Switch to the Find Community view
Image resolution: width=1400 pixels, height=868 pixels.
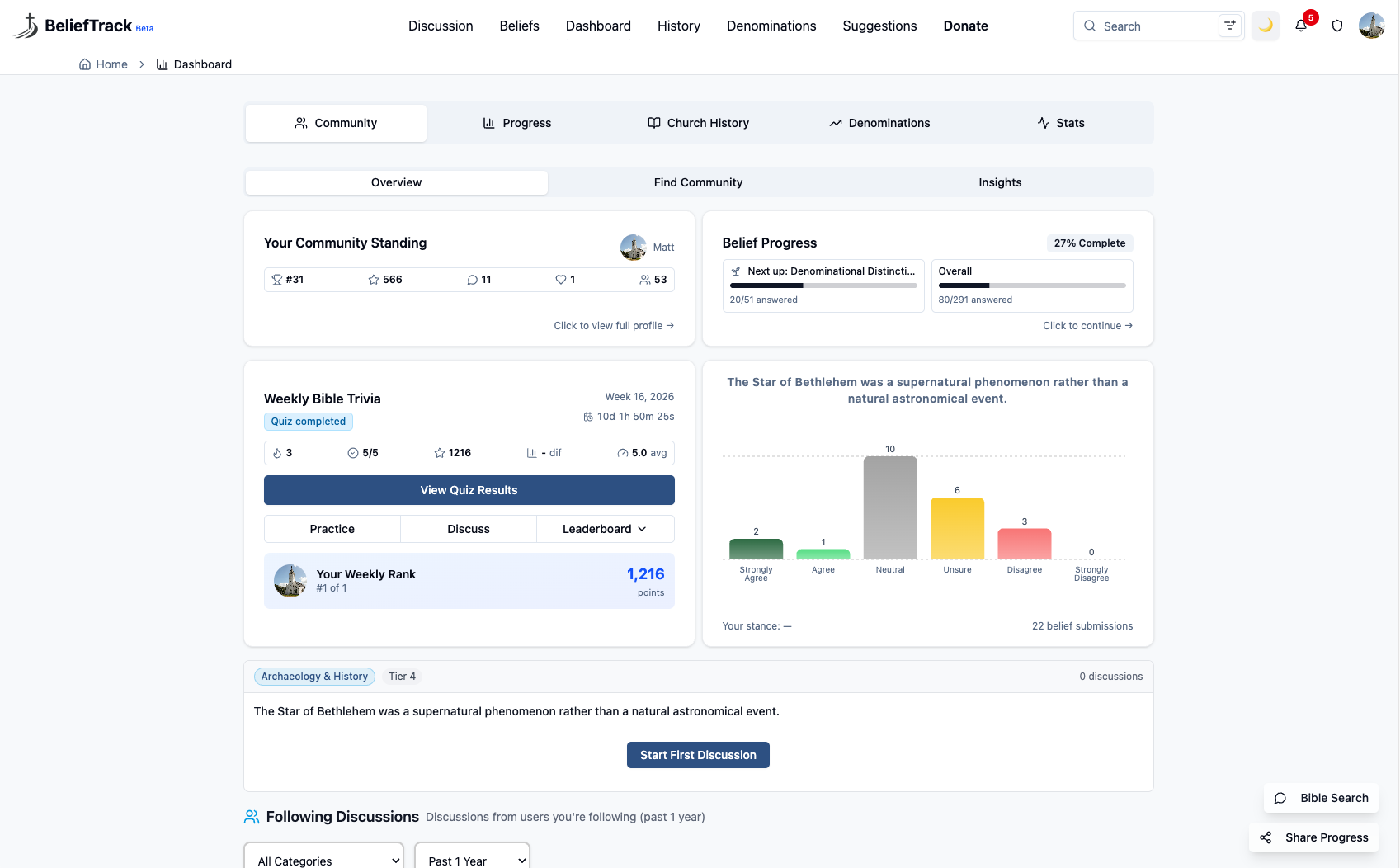698,182
